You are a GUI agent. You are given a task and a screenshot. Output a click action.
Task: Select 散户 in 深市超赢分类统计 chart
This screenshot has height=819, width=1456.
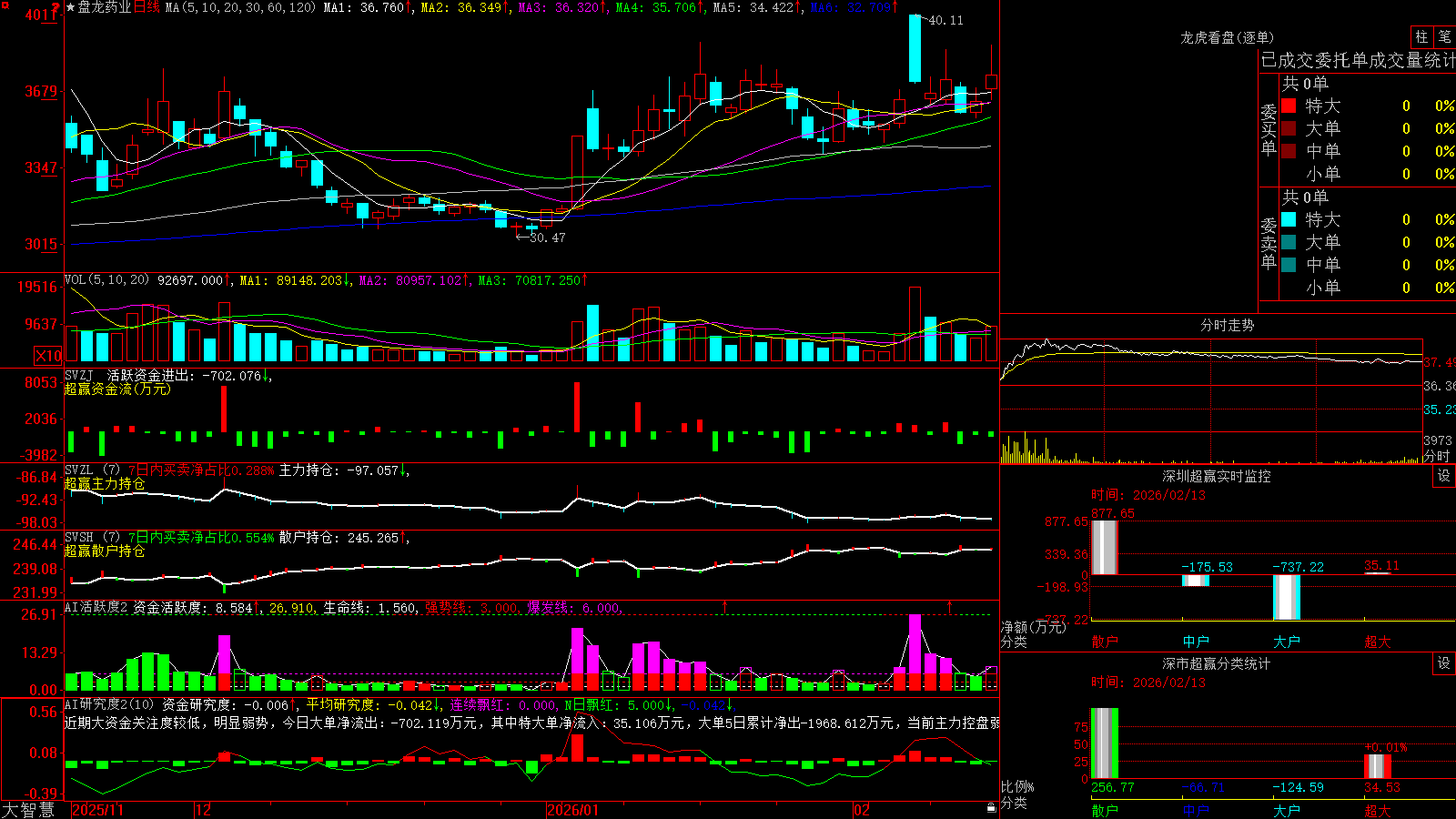tap(1105, 810)
